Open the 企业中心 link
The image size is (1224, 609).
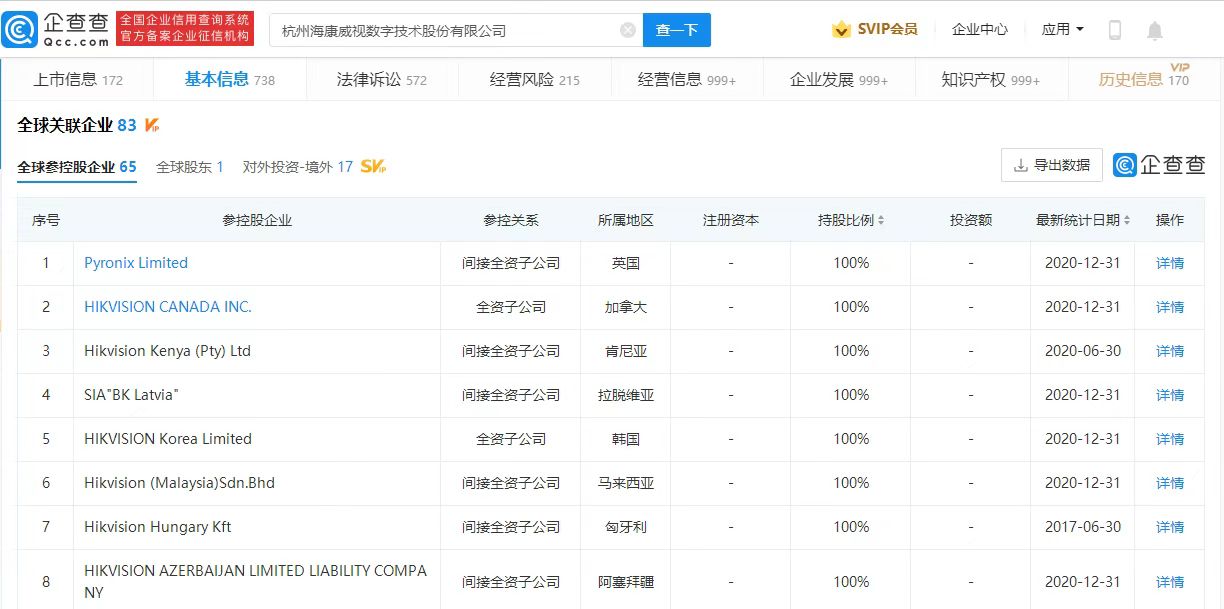(980, 30)
